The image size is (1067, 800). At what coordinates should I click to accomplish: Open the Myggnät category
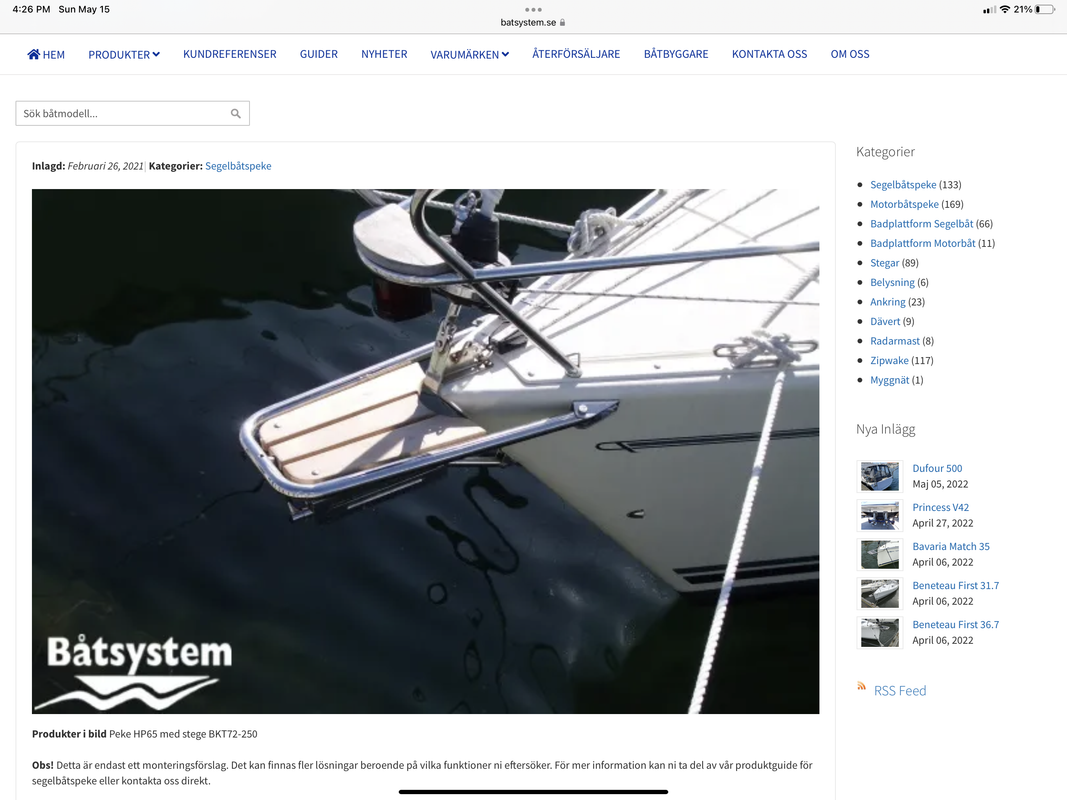[x=889, y=380]
